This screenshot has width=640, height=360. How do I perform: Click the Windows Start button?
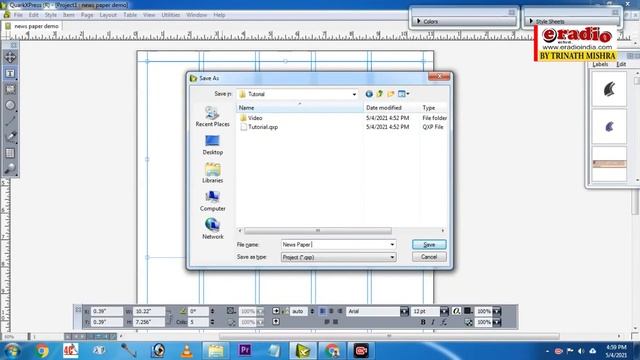coord(12,351)
